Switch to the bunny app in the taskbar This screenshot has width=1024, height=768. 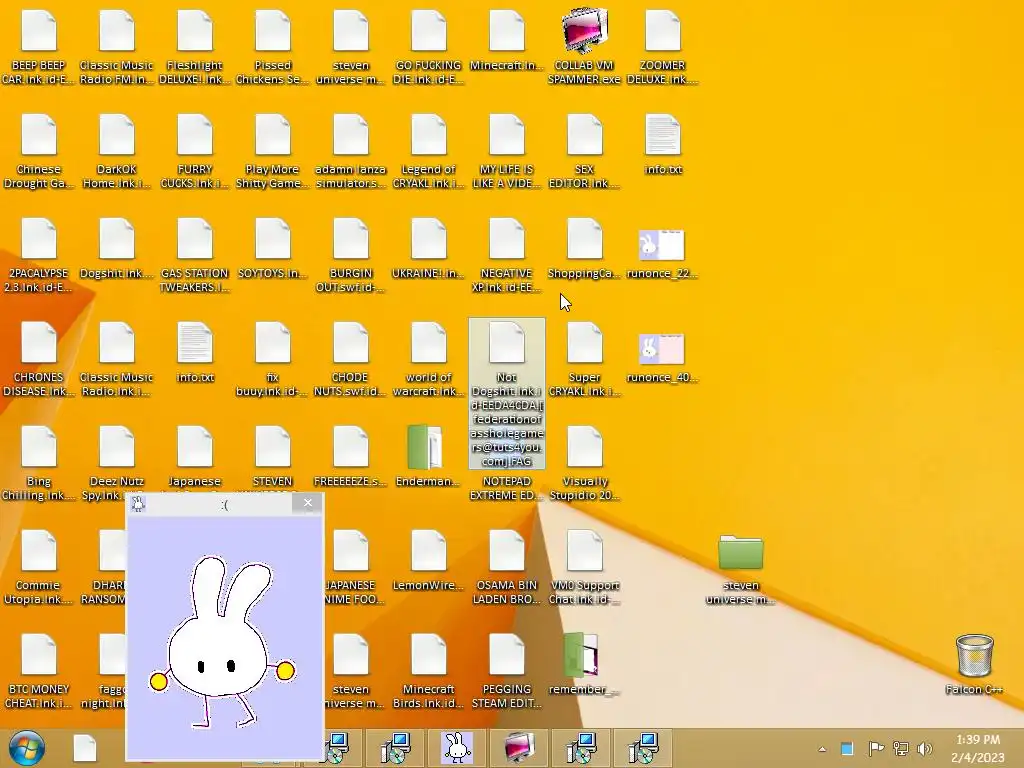pos(457,748)
